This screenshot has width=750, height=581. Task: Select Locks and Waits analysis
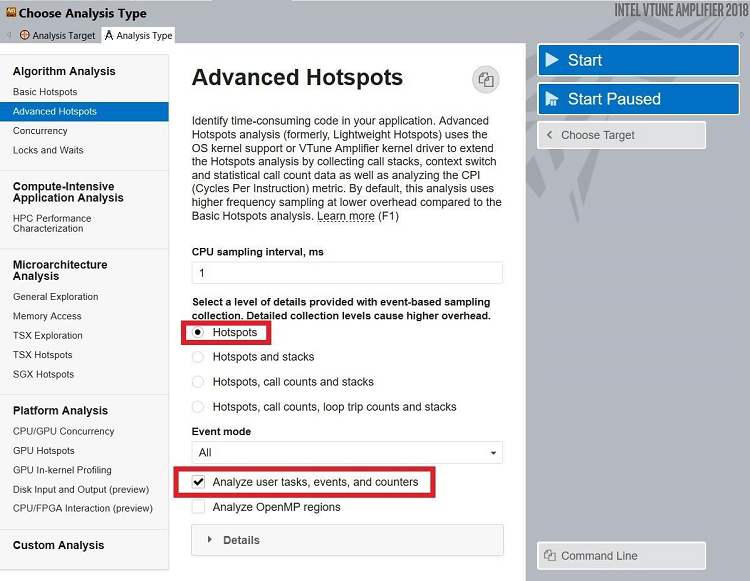click(x=48, y=150)
